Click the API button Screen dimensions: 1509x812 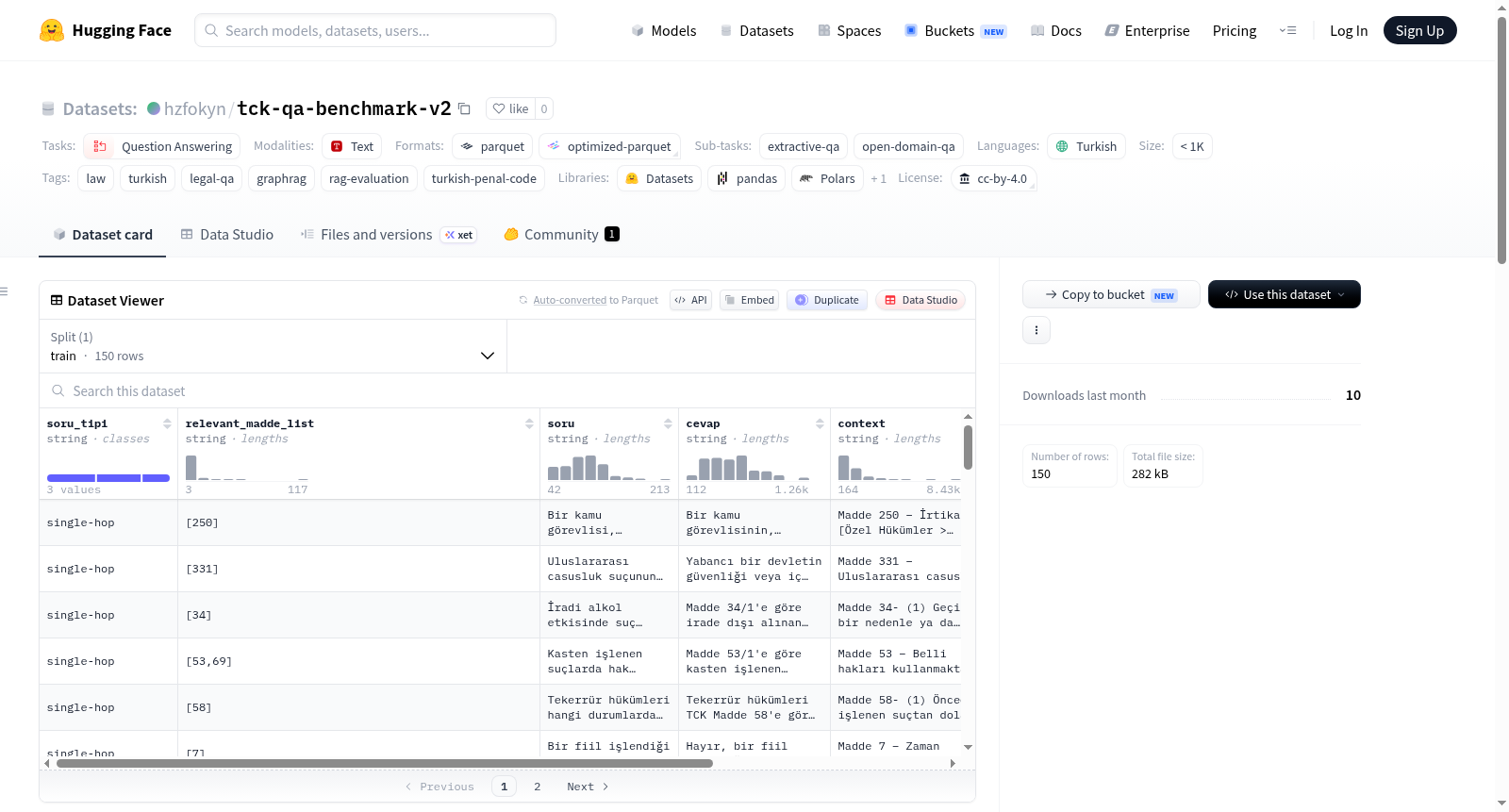click(690, 300)
